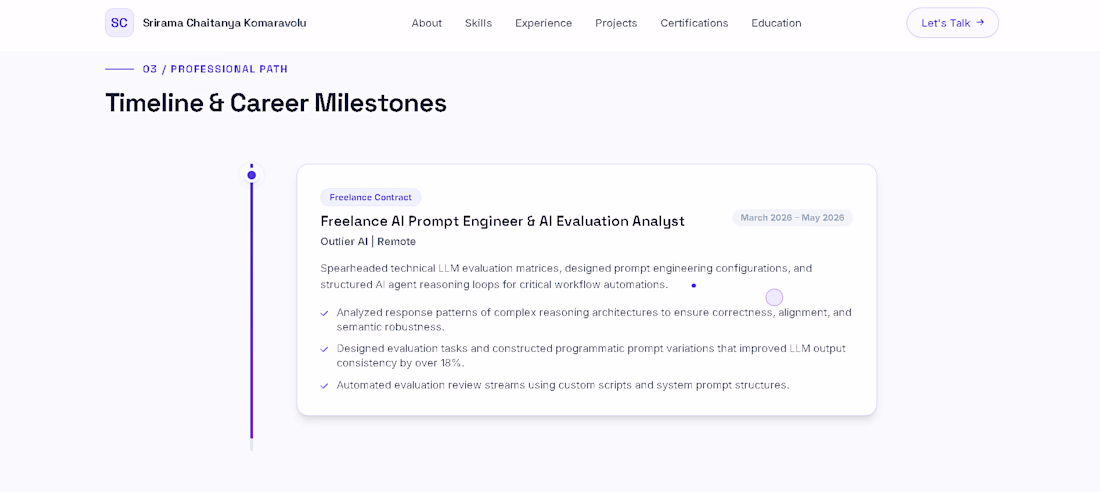The height and width of the screenshot is (492, 1100).
Task: Click the Outlier AI | Remote text
Action: click(368, 241)
